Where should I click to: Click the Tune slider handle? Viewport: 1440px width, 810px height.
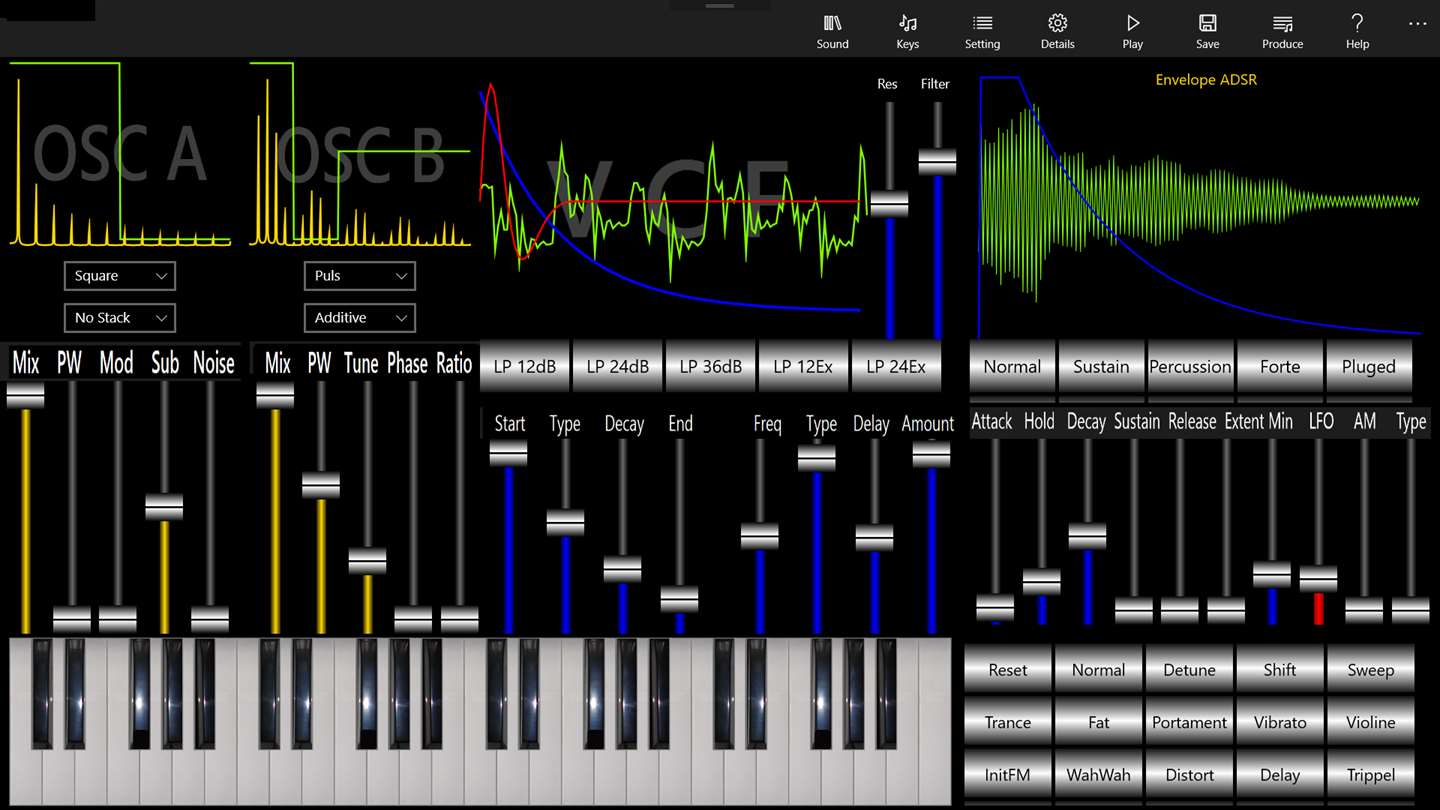click(367, 560)
